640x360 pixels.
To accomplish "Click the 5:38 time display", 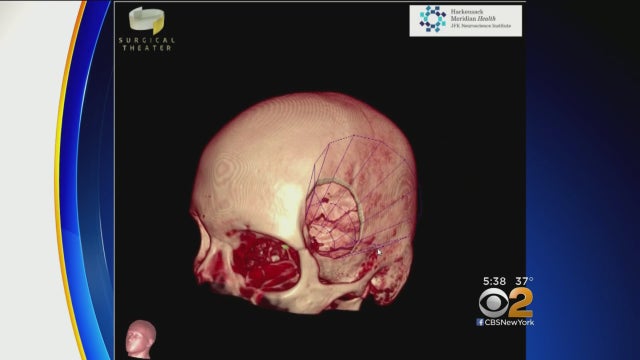I will pos(494,281).
